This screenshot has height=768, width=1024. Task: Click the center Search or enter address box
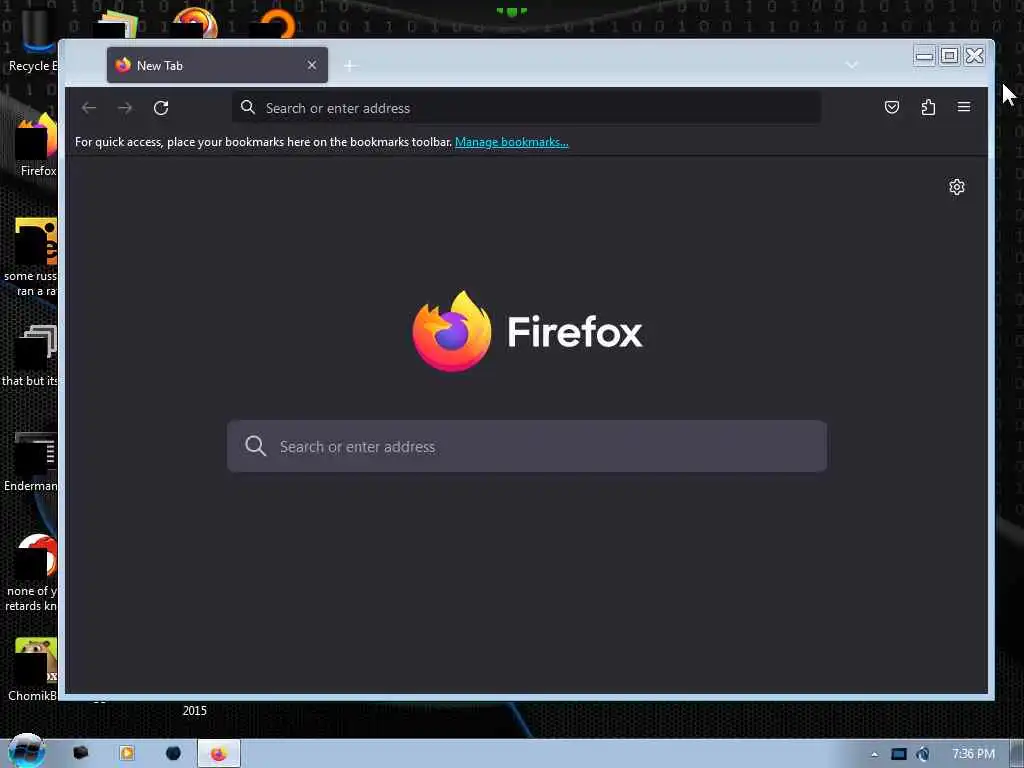pos(526,446)
